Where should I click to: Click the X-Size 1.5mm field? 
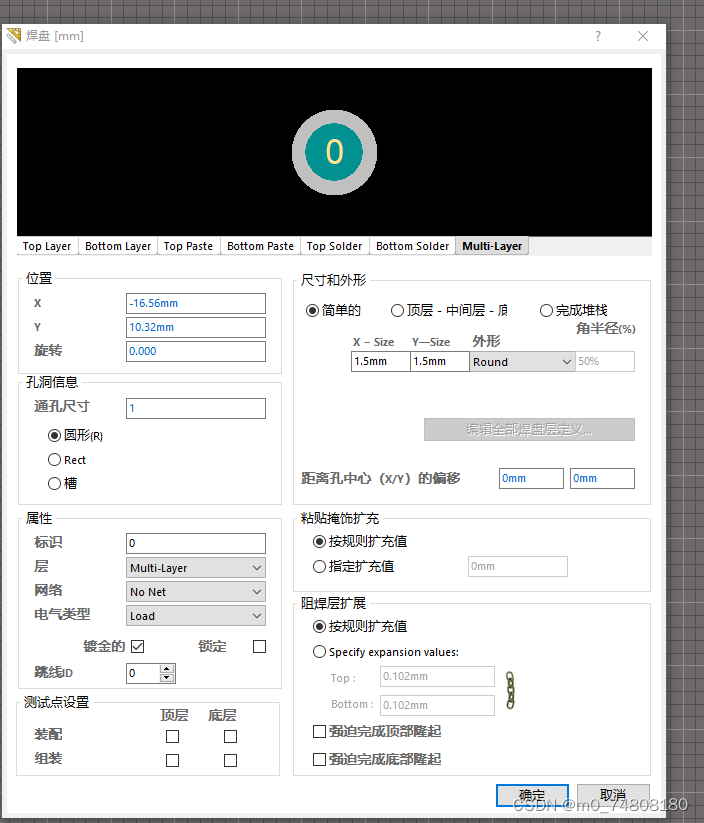[x=381, y=362]
